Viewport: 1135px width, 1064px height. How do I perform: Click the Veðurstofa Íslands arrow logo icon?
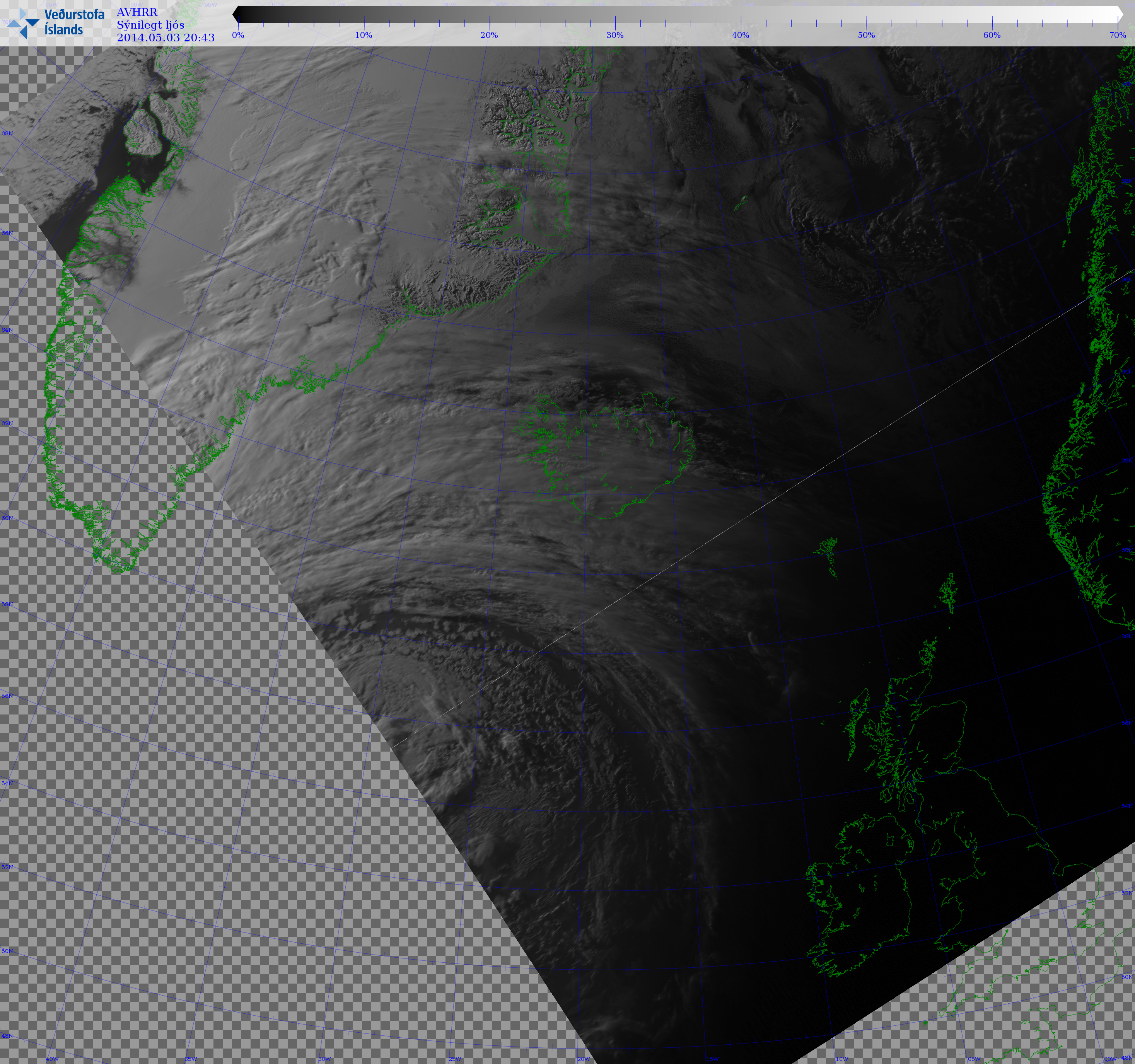tap(23, 23)
